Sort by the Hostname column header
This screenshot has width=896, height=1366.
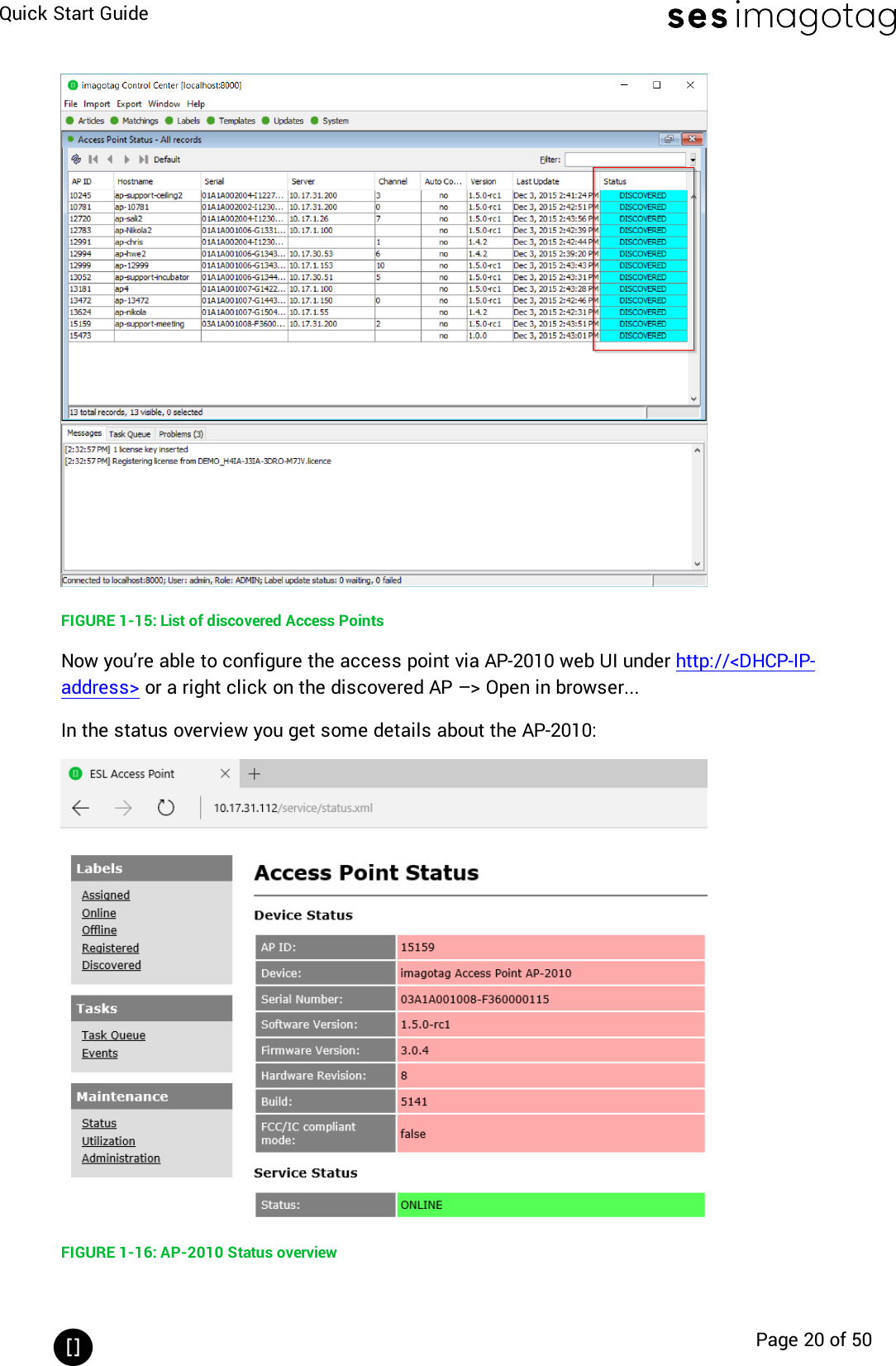click(x=157, y=181)
